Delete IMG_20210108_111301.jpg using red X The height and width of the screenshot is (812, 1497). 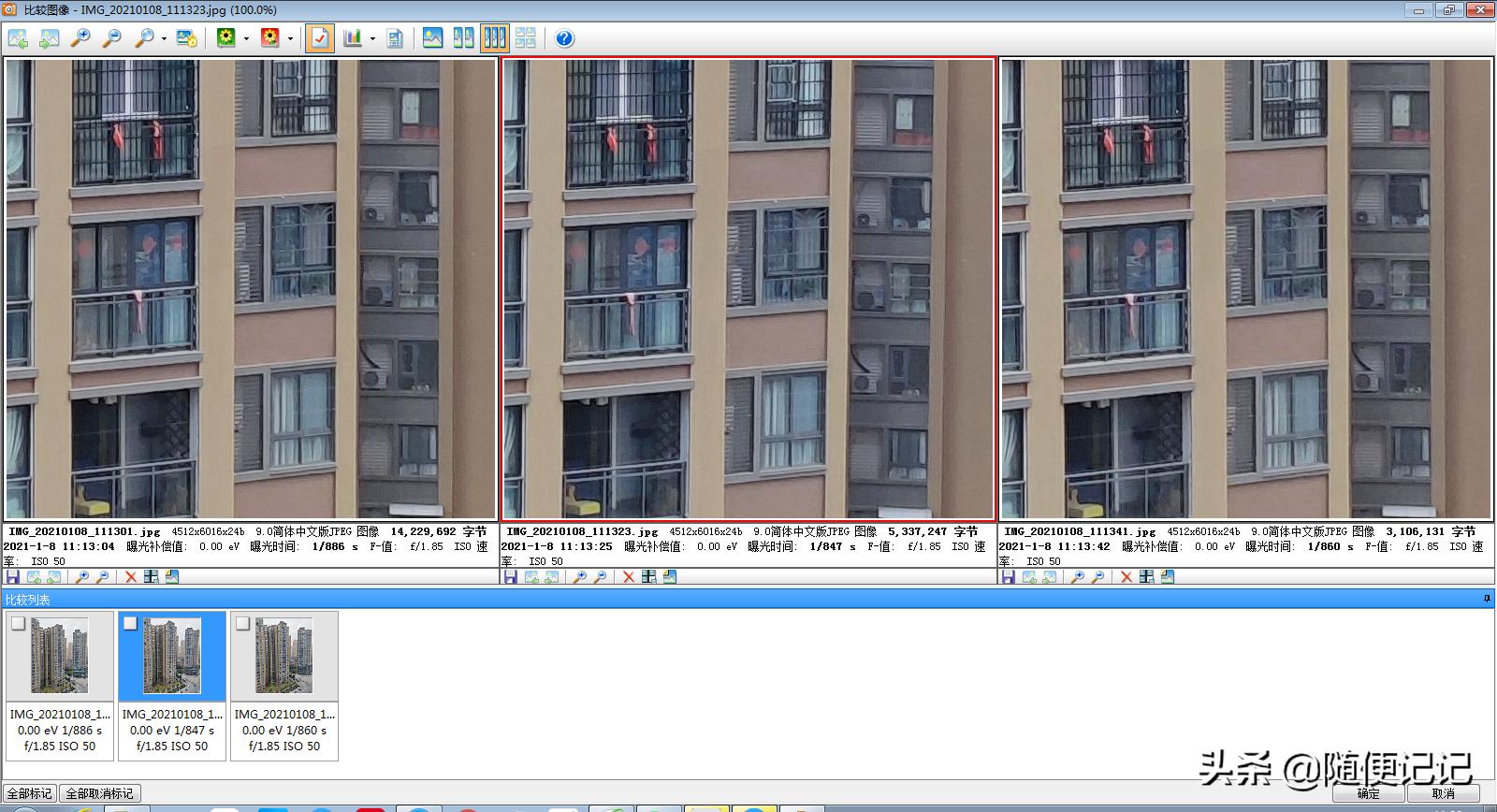tap(131, 577)
